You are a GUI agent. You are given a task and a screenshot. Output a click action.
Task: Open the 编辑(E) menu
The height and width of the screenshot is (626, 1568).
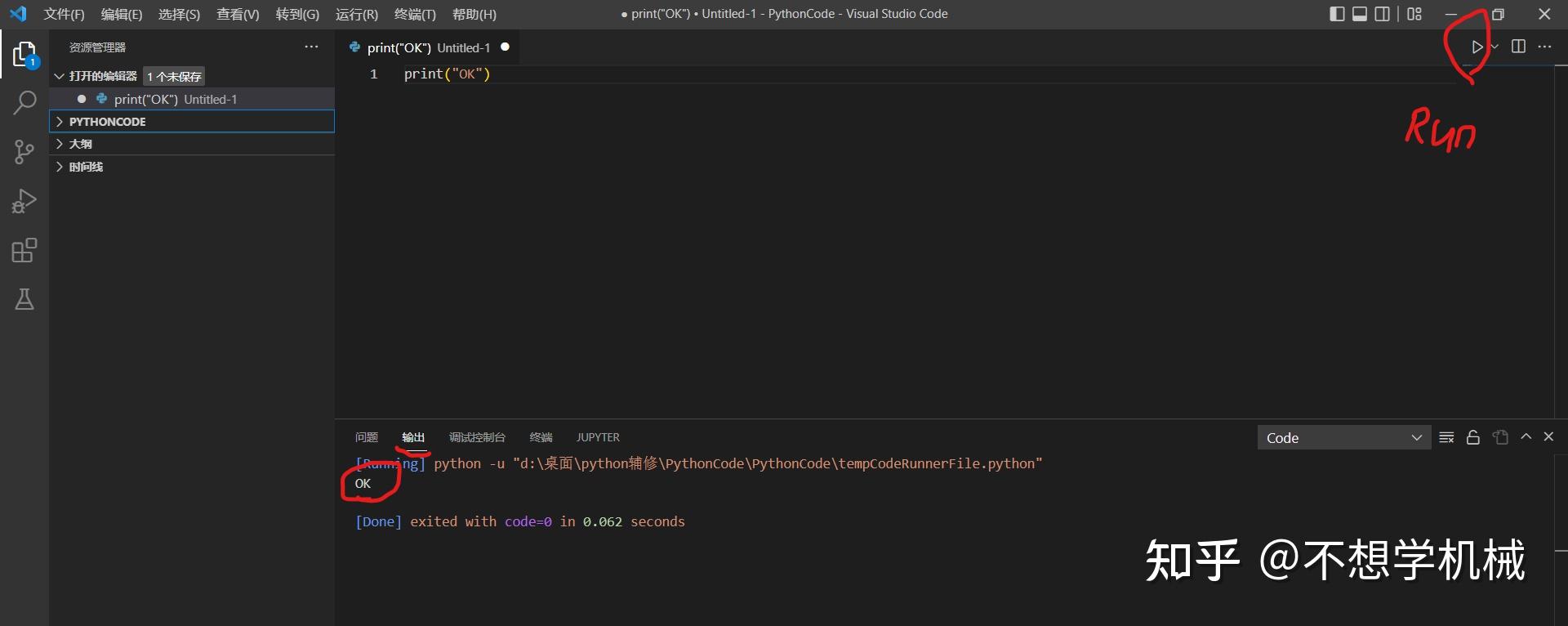pyautogui.click(x=122, y=14)
